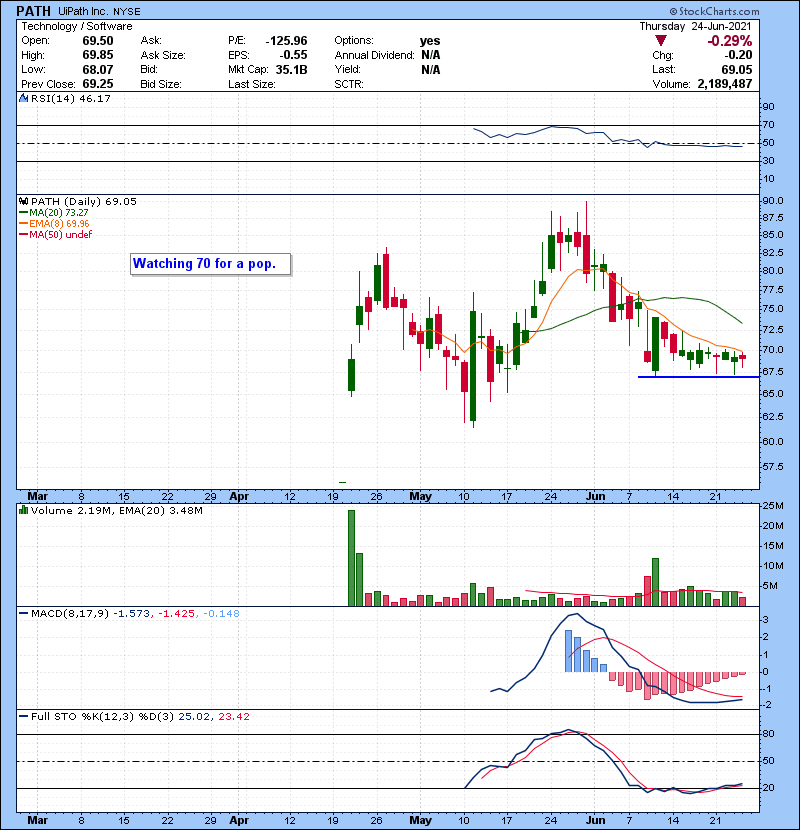
Task: Click the date Thursday 24-Jun-2021
Action: [x=695, y=26]
